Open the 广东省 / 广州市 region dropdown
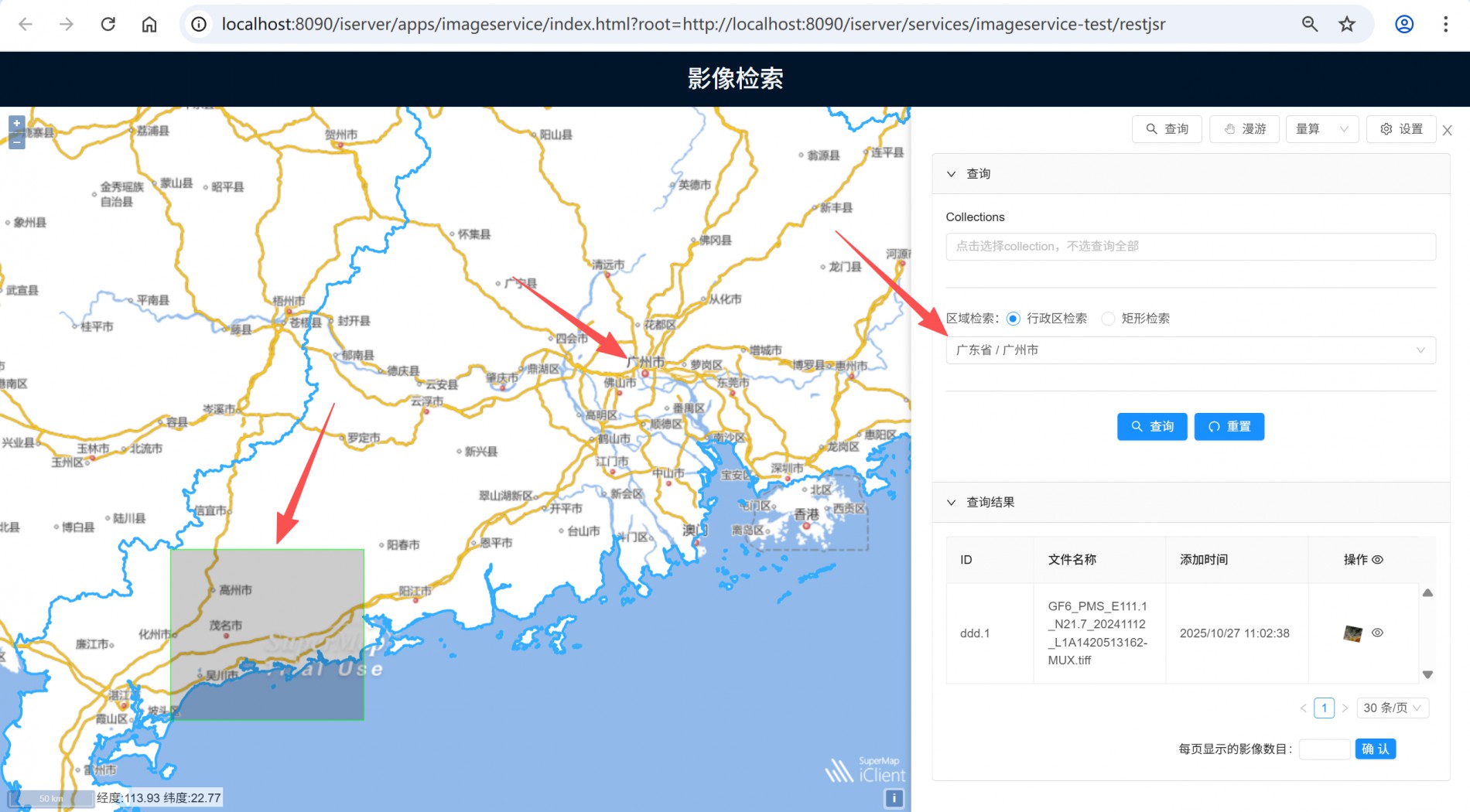Image resolution: width=1470 pixels, height=812 pixels. 1190,350
